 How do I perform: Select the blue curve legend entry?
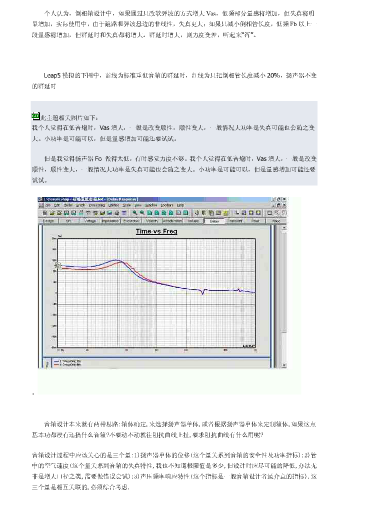click(x=68, y=361)
